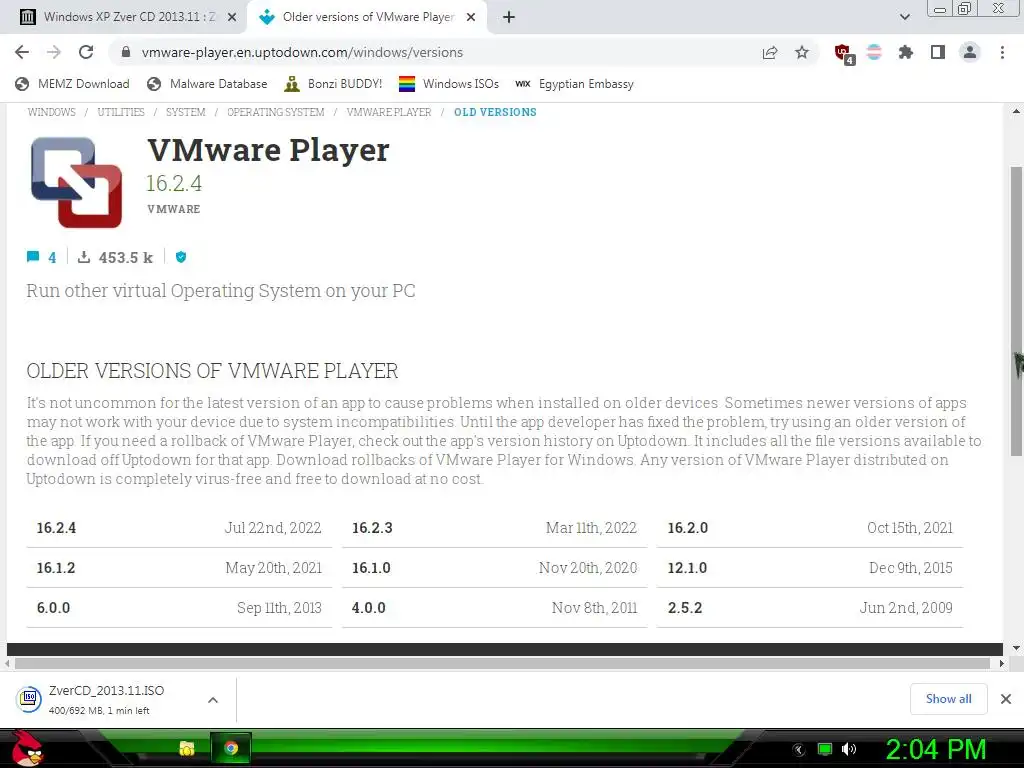The height and width of the screenshot is (768, 1024).
Task: Open the file explorer taskbar icon
Action: [x=187, y=748]
